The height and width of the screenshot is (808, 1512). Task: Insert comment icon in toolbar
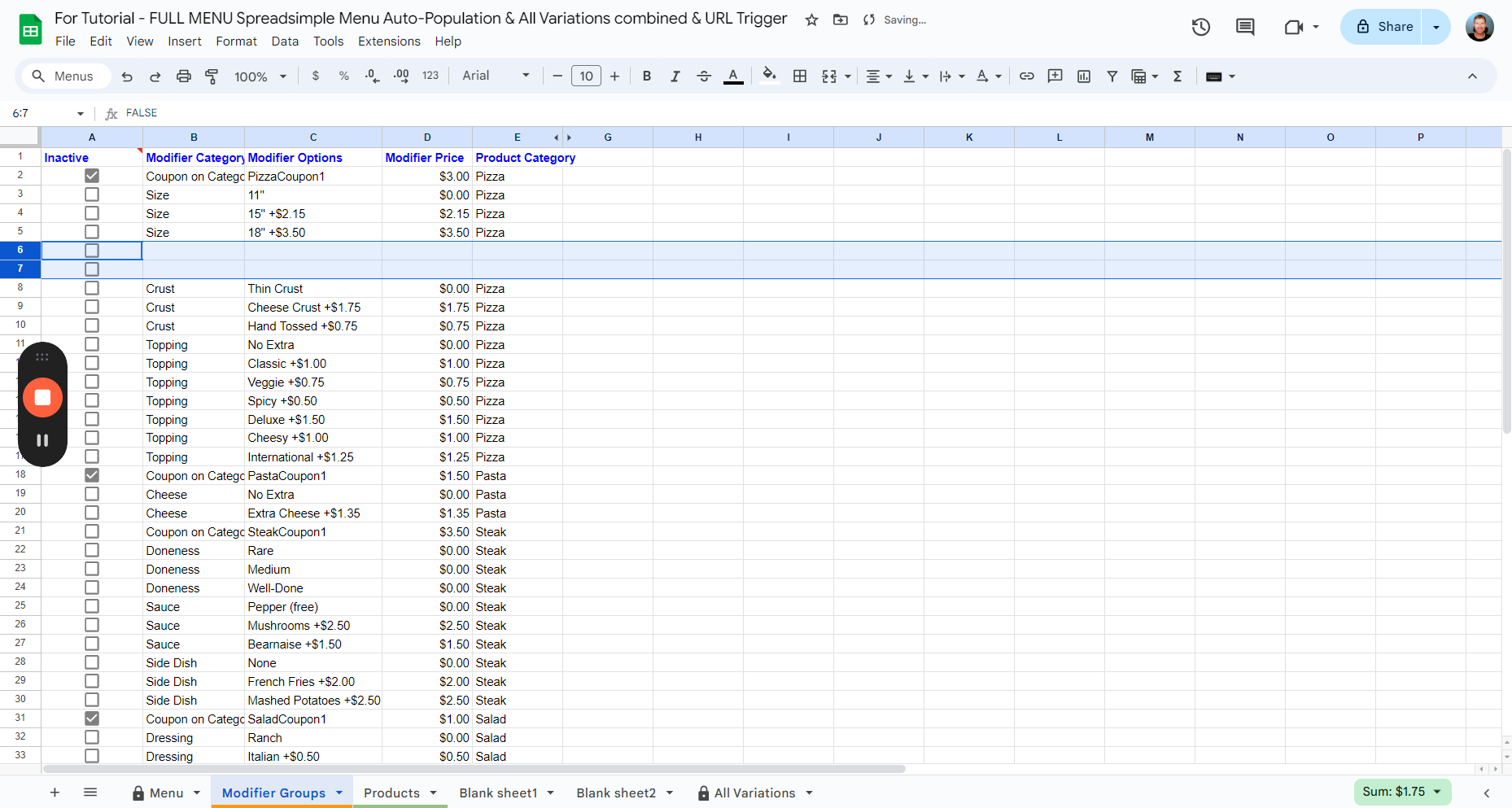coord(1055,76)
